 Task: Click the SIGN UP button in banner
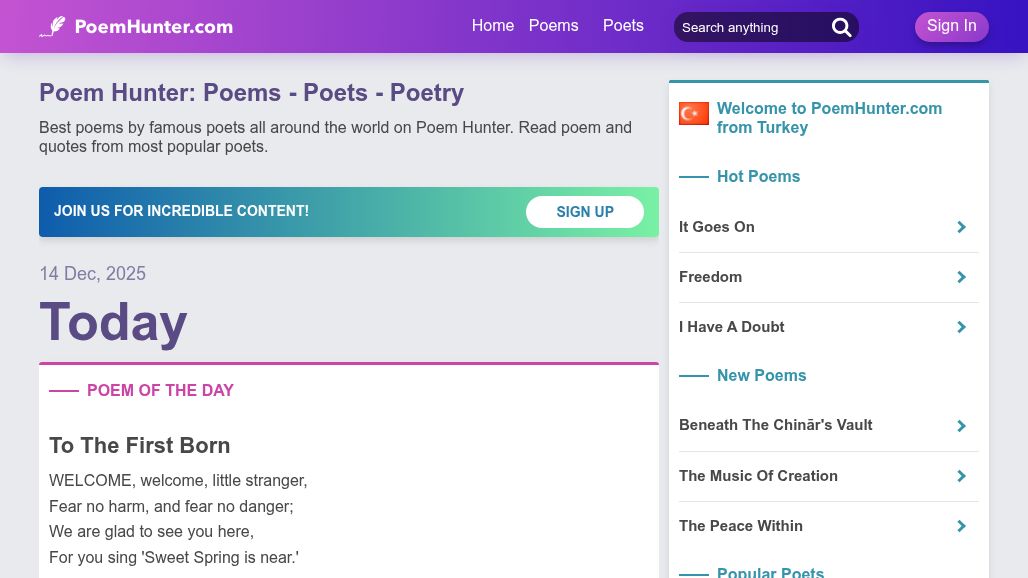pos(584,212)
